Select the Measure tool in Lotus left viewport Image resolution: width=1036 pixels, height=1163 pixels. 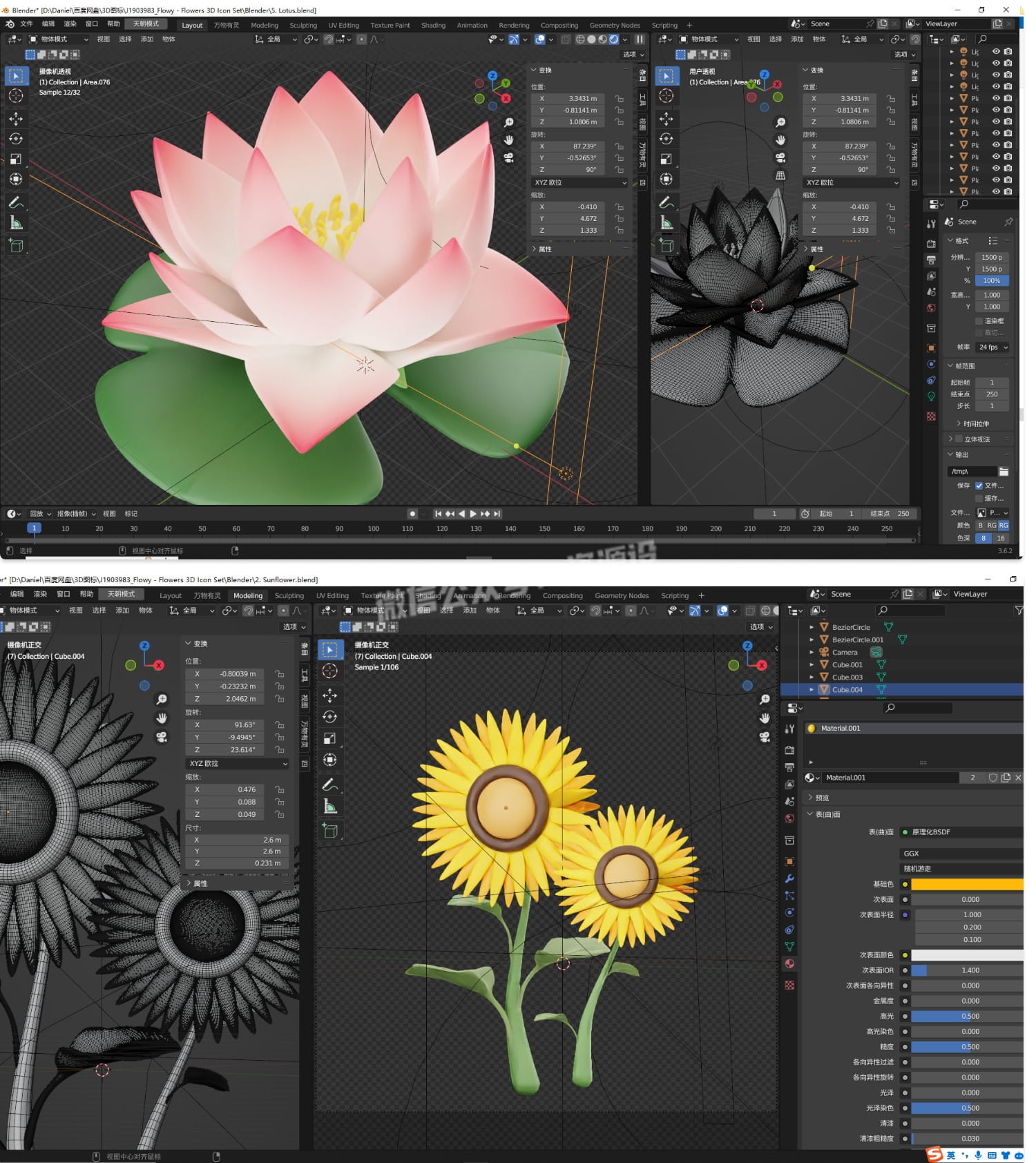coord(16,222)
